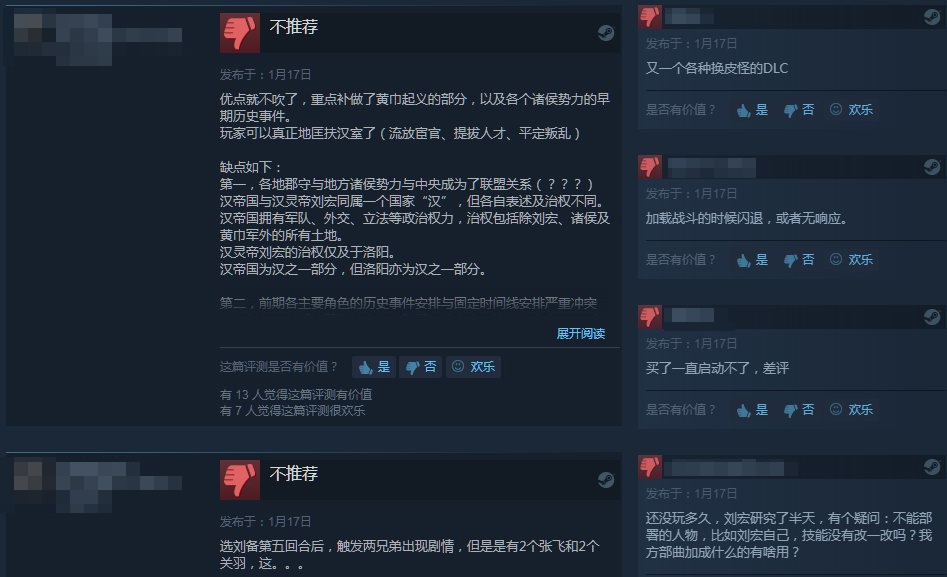Mark the 加载战斗闪退 review as 欢乐
Screen dimensions: 947x577
pos(851,260)
